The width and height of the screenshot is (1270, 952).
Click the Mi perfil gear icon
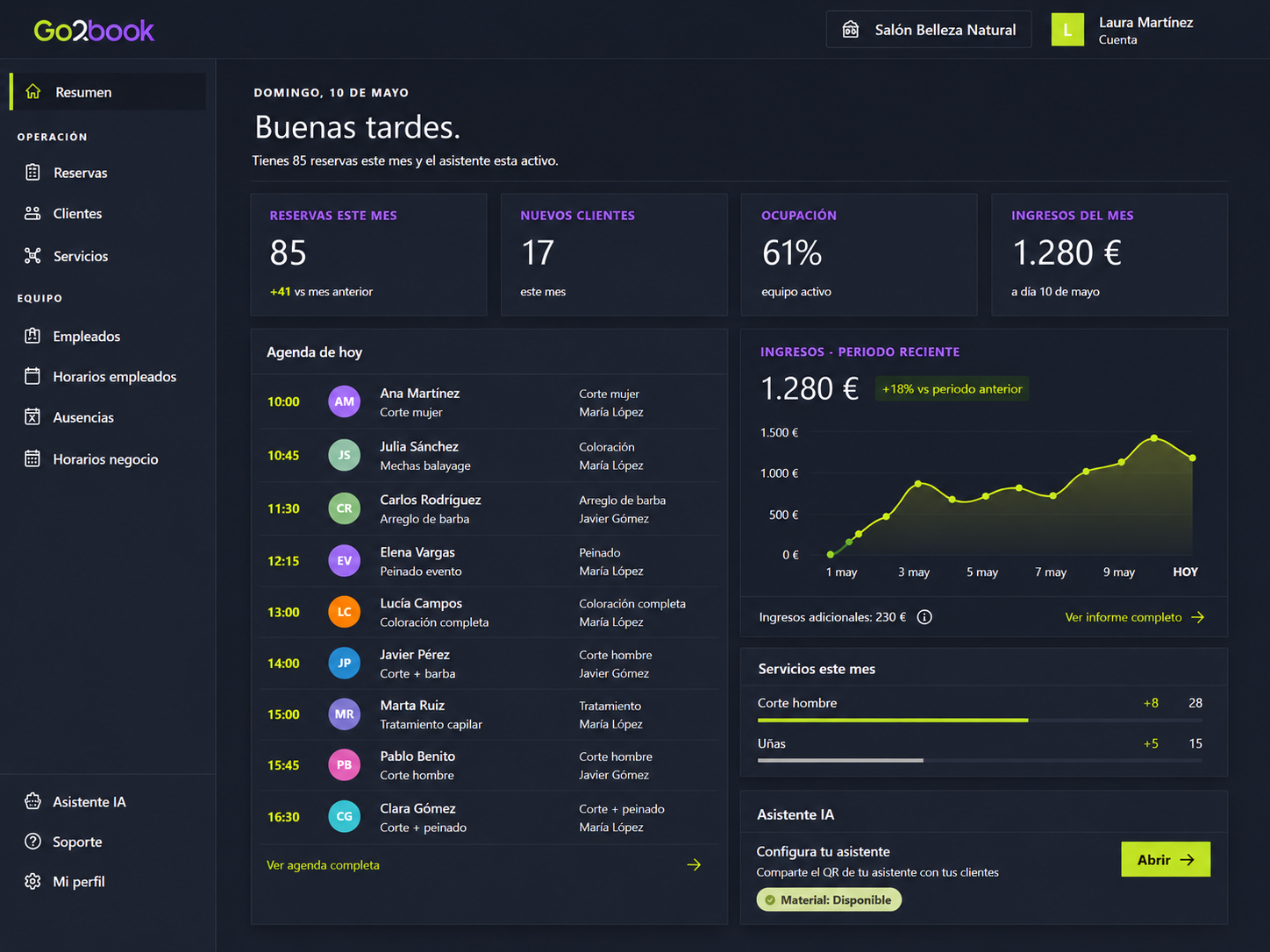tap(32, 881)
